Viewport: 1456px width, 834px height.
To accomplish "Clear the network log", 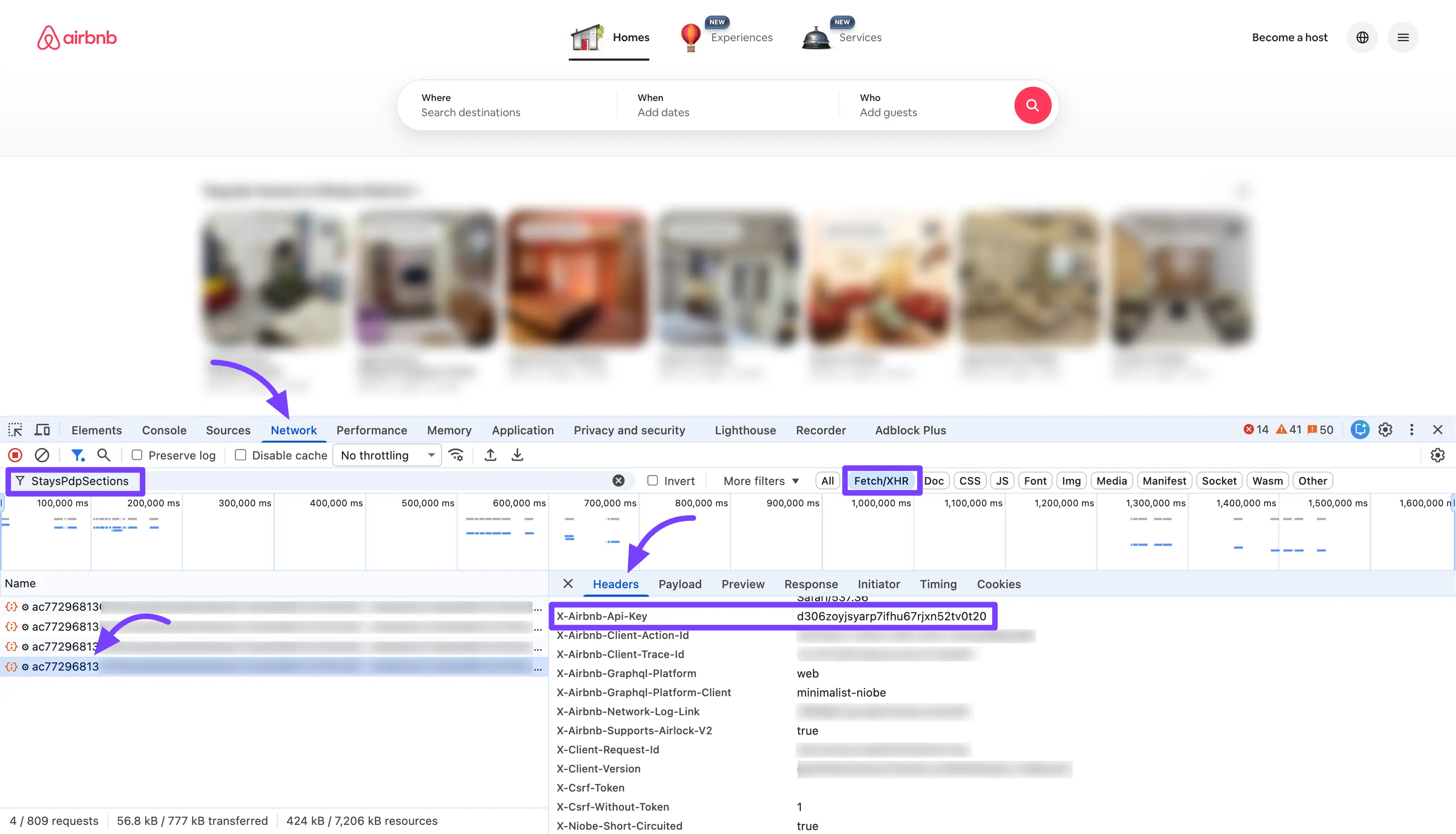I will pos(42,455).
